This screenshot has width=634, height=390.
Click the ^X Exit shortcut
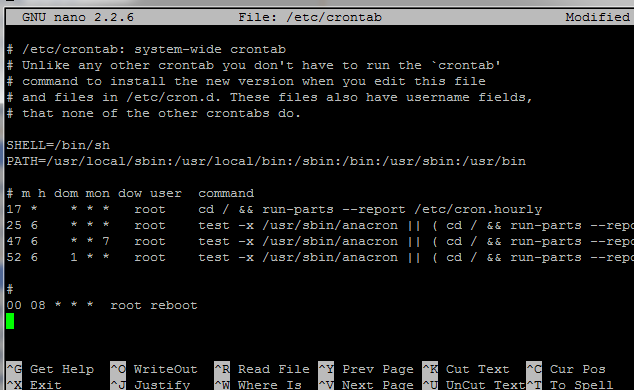click(34, 384)
